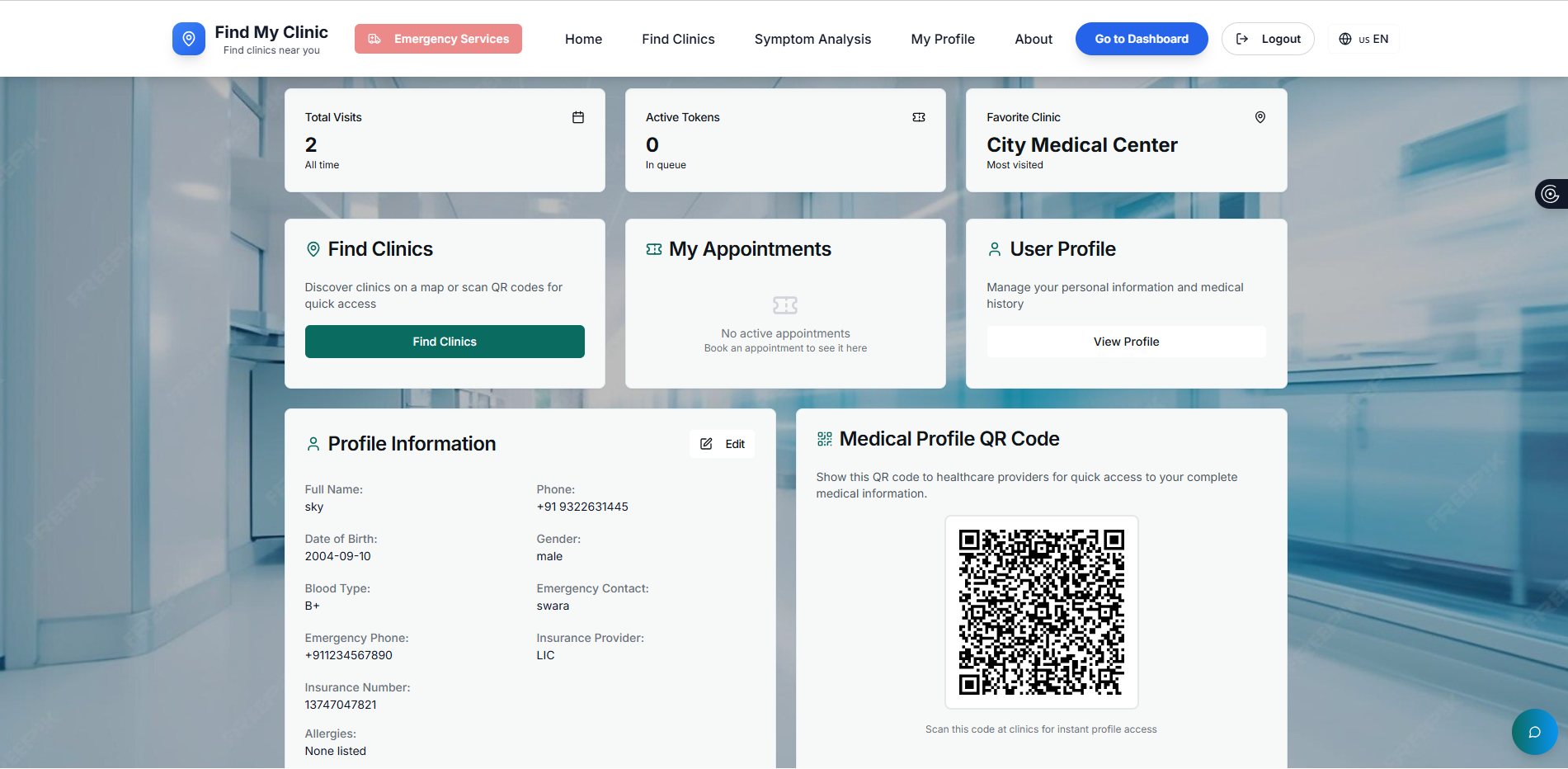Click the phone number +91 9322631445
This screenshot has height=769, width=1568.
pos(582,507)
